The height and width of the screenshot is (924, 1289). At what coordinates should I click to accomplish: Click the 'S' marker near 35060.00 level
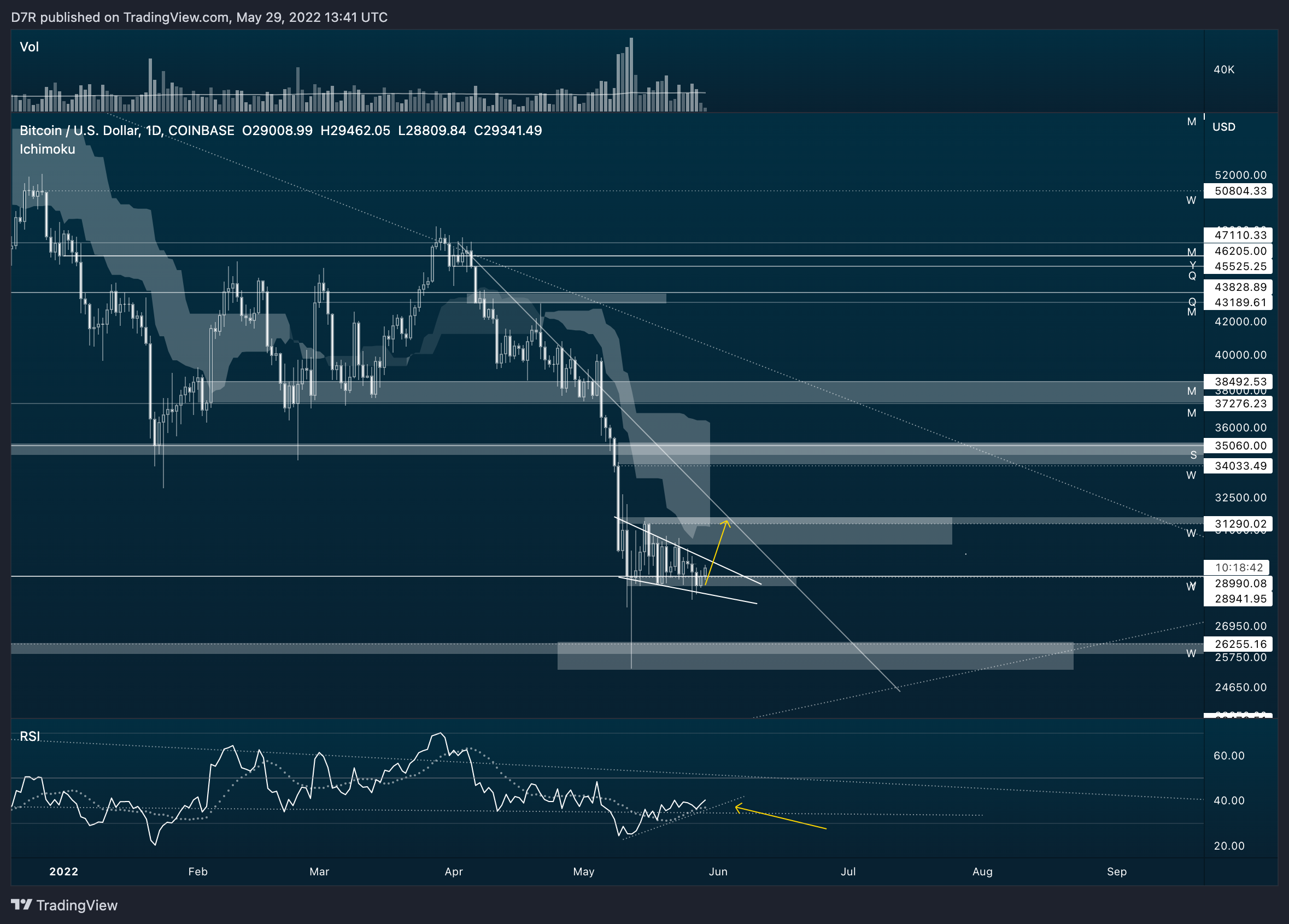[1193, 455]
